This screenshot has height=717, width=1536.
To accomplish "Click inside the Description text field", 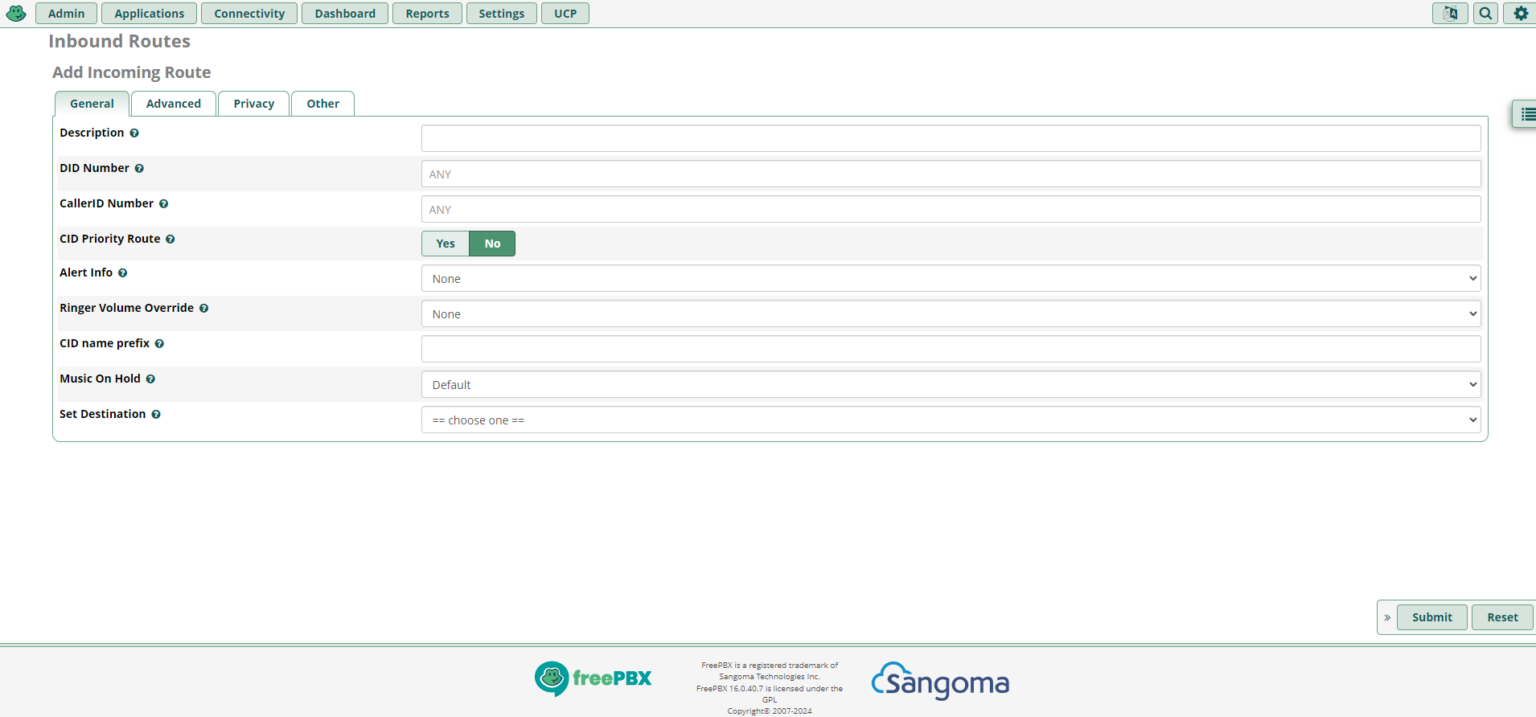I will 950,137.
